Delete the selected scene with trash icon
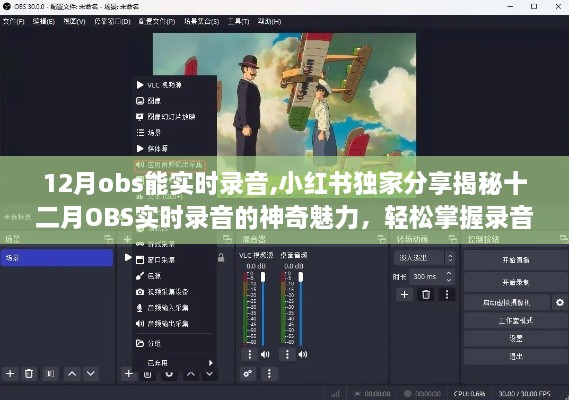This screenshot has height=400, width=569. pyautogui.click(x=29, y=374)
